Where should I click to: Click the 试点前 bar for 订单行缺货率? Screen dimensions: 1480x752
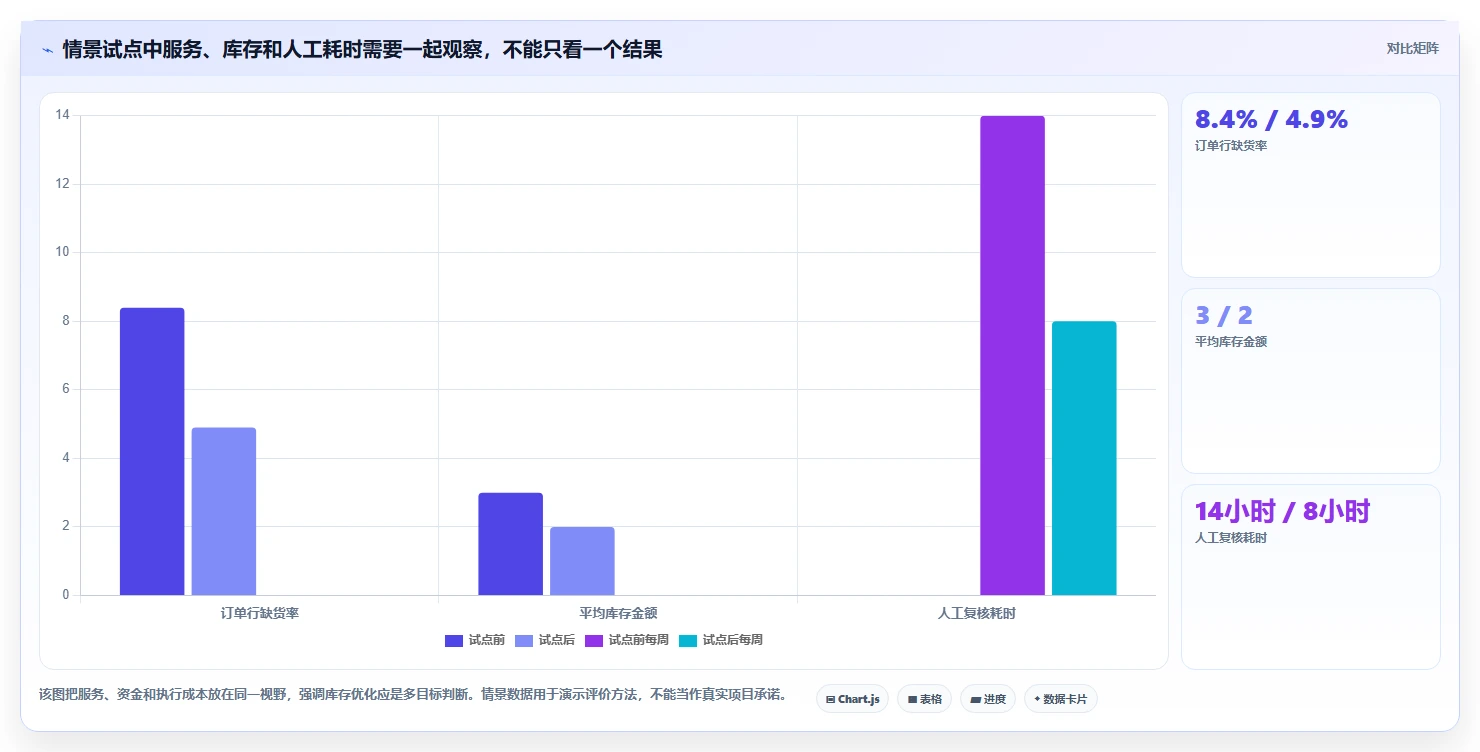click(152, 451)
